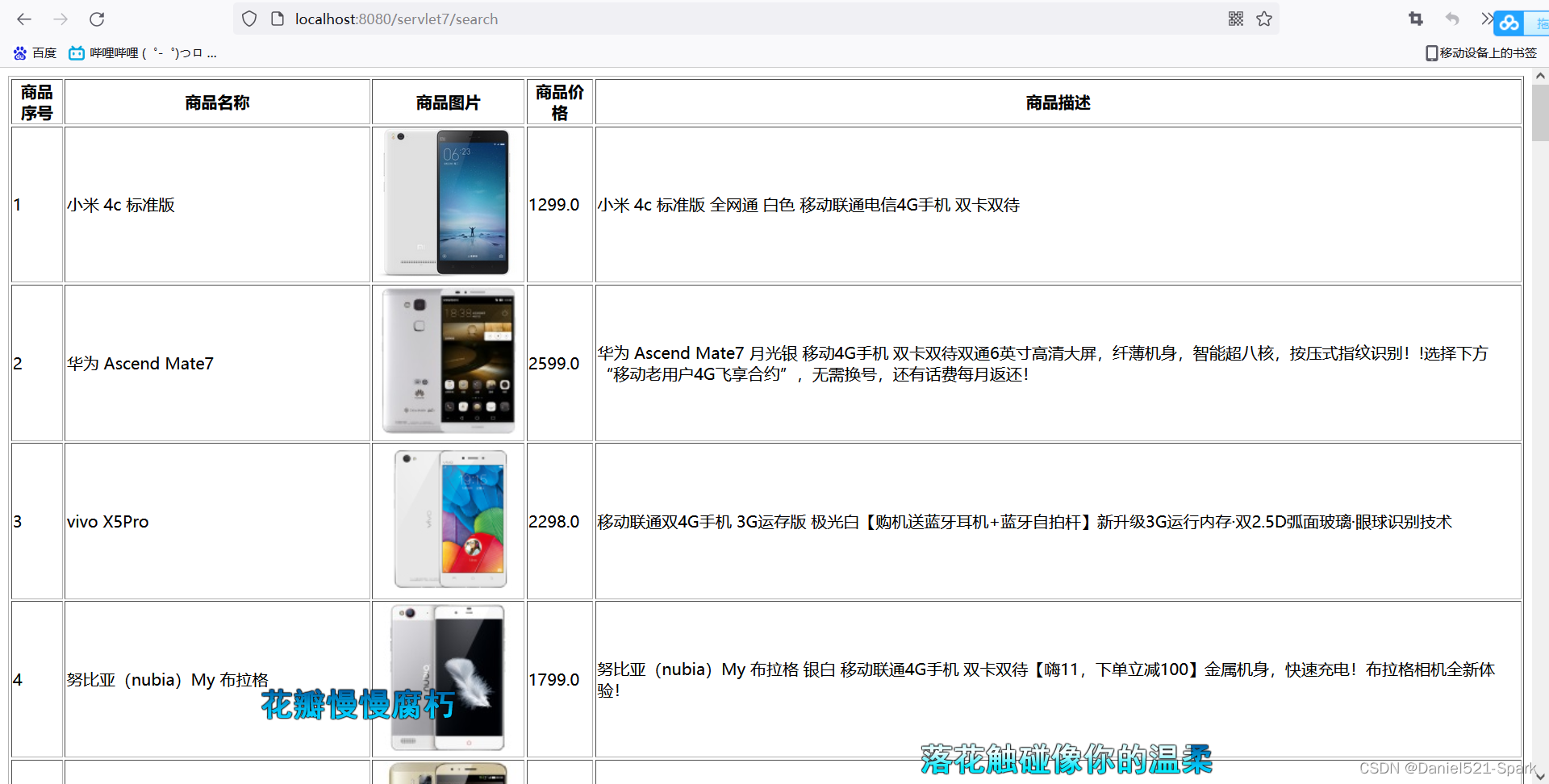Click the 商品序号 column header
This screenshot has width=1549, height=784.
tap(37, 102)
